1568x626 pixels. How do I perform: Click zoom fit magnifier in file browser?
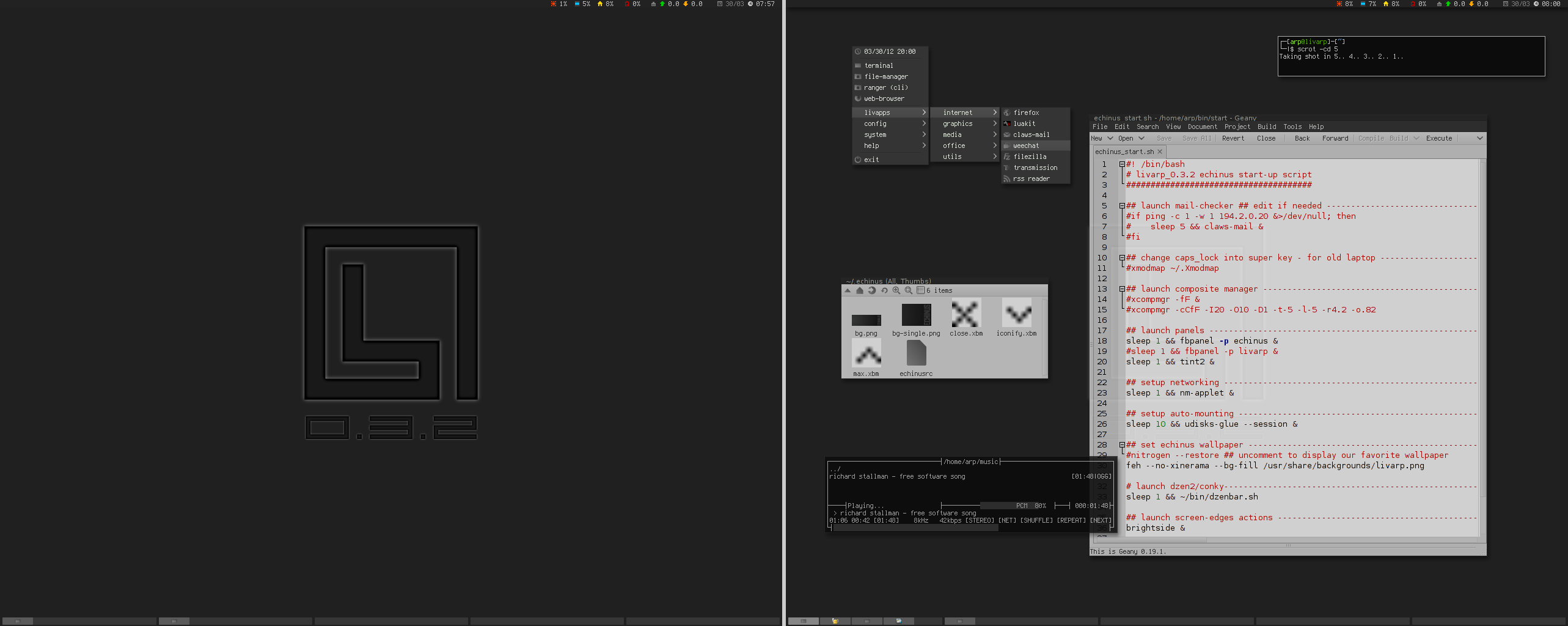pos(909,290)
